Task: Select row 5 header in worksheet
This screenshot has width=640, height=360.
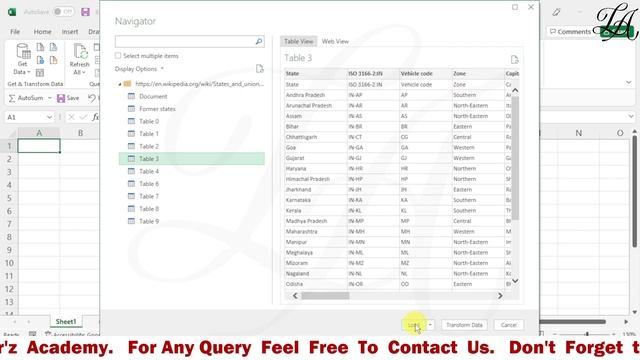Action: click(x=9, y=198)
